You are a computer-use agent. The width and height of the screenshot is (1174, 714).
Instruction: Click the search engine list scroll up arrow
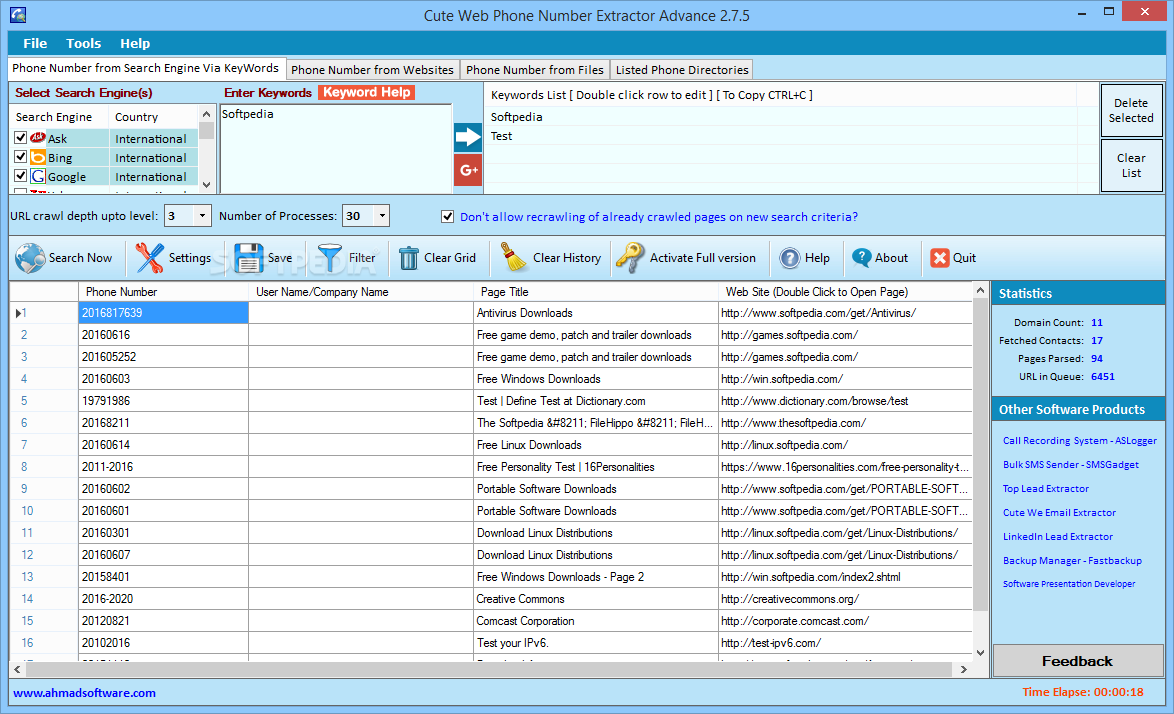(x=207, y=114)
